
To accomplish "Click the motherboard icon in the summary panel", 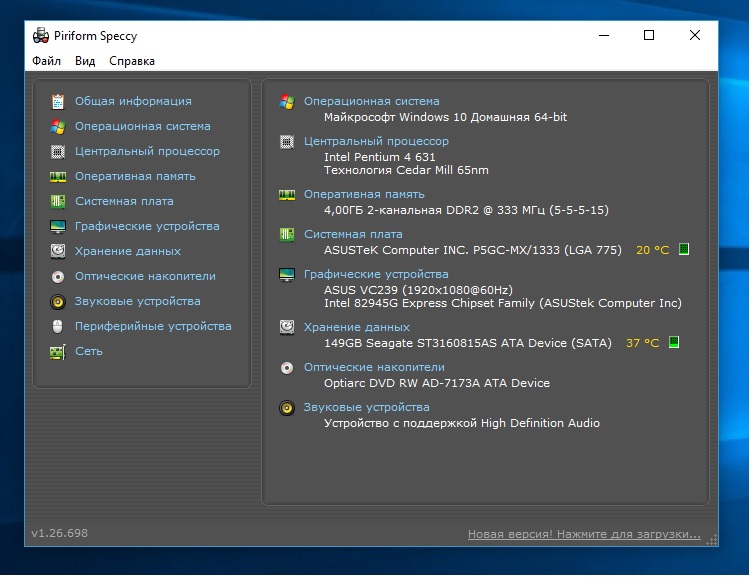I will (x=287, y=235).
